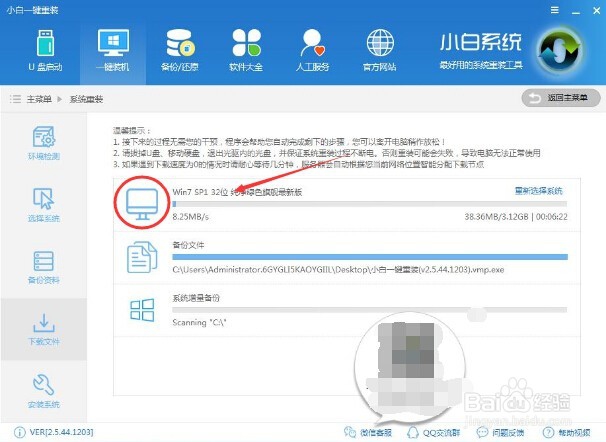Screen dimensions: 606x442
Task: Click the info icon beside the version
Action: tap(19, 432)
